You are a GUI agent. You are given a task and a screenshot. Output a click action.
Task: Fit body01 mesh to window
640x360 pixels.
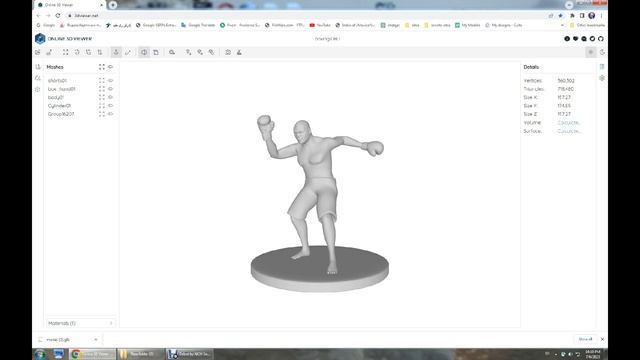(x=102, y=97)
